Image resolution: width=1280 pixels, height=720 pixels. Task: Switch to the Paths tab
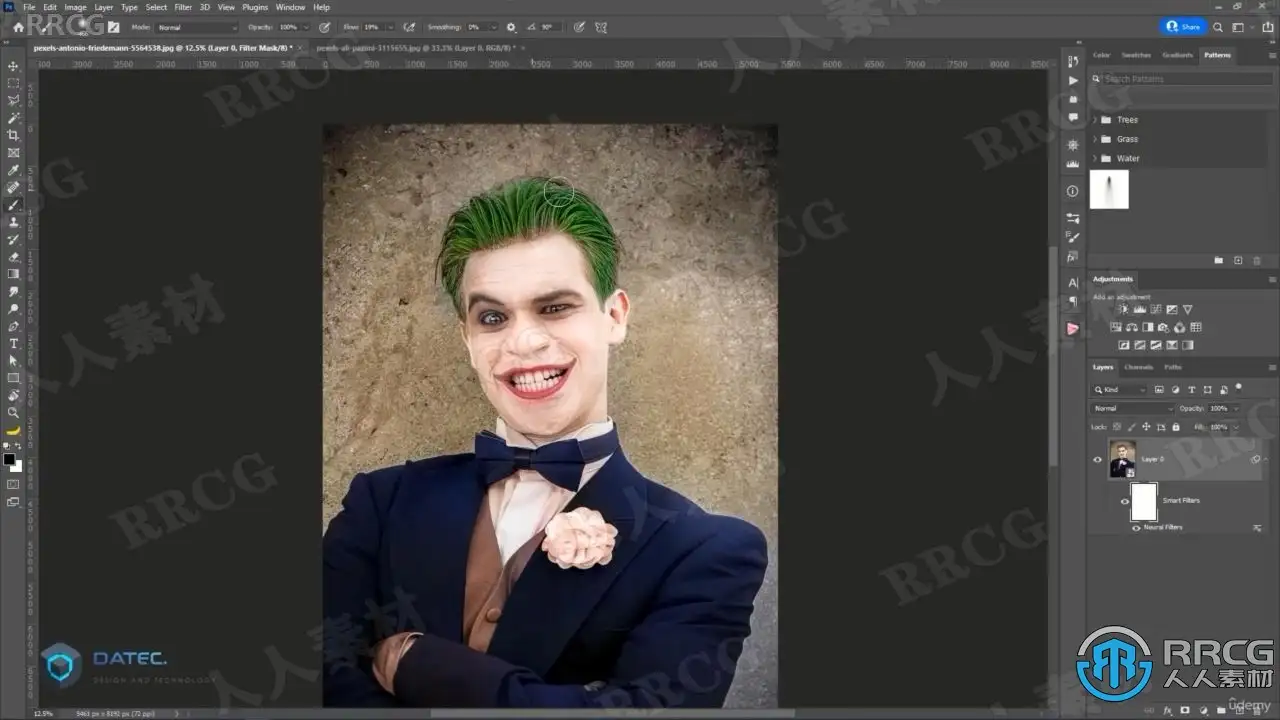coord(1173,367)
